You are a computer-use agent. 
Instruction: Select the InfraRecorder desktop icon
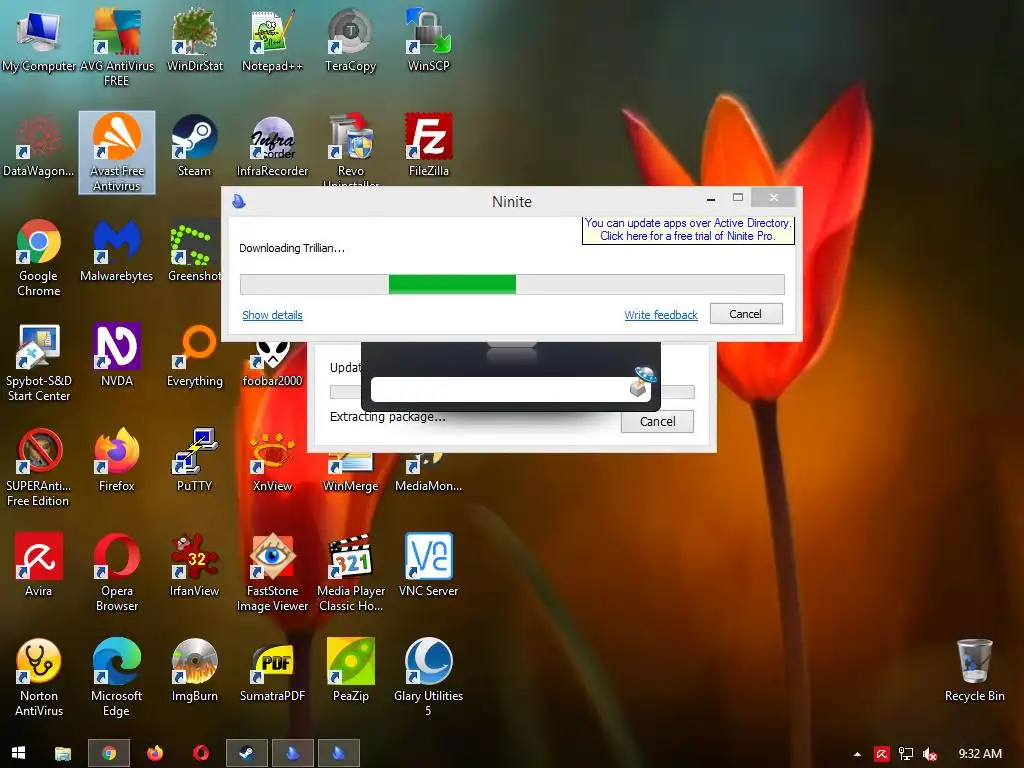(x=272, y=145)
